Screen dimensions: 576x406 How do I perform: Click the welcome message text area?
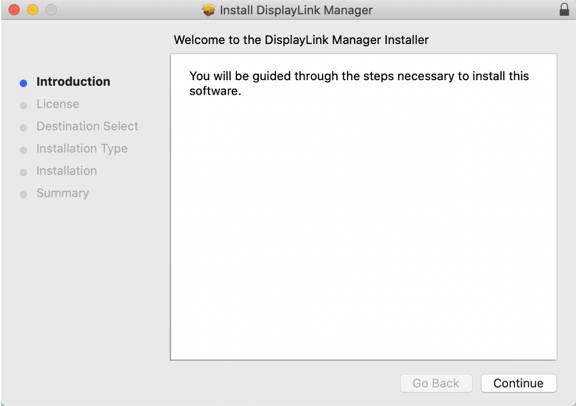(x=363, y=207)
